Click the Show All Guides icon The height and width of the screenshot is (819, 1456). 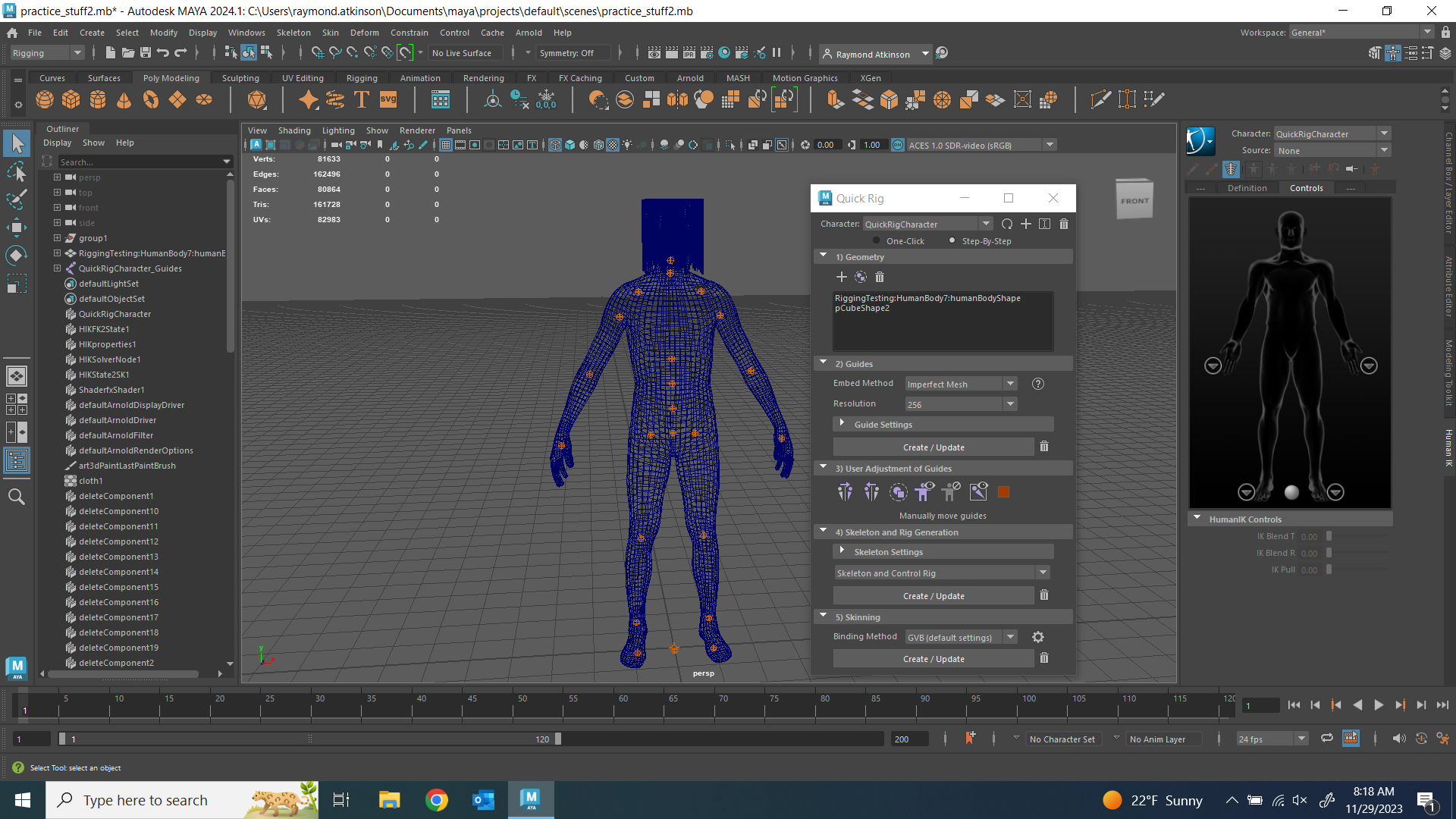924,492
